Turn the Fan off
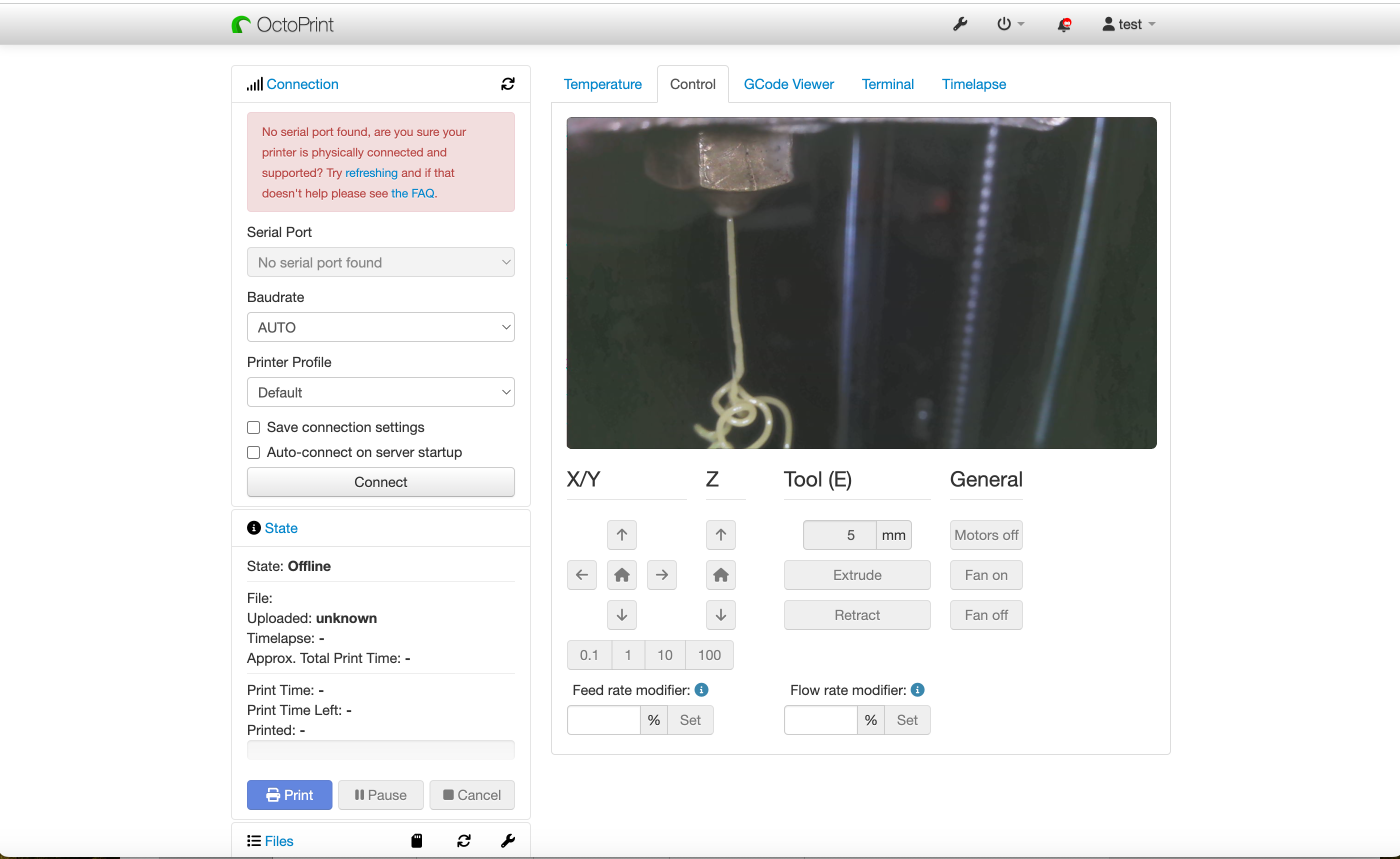 (986, 615)
